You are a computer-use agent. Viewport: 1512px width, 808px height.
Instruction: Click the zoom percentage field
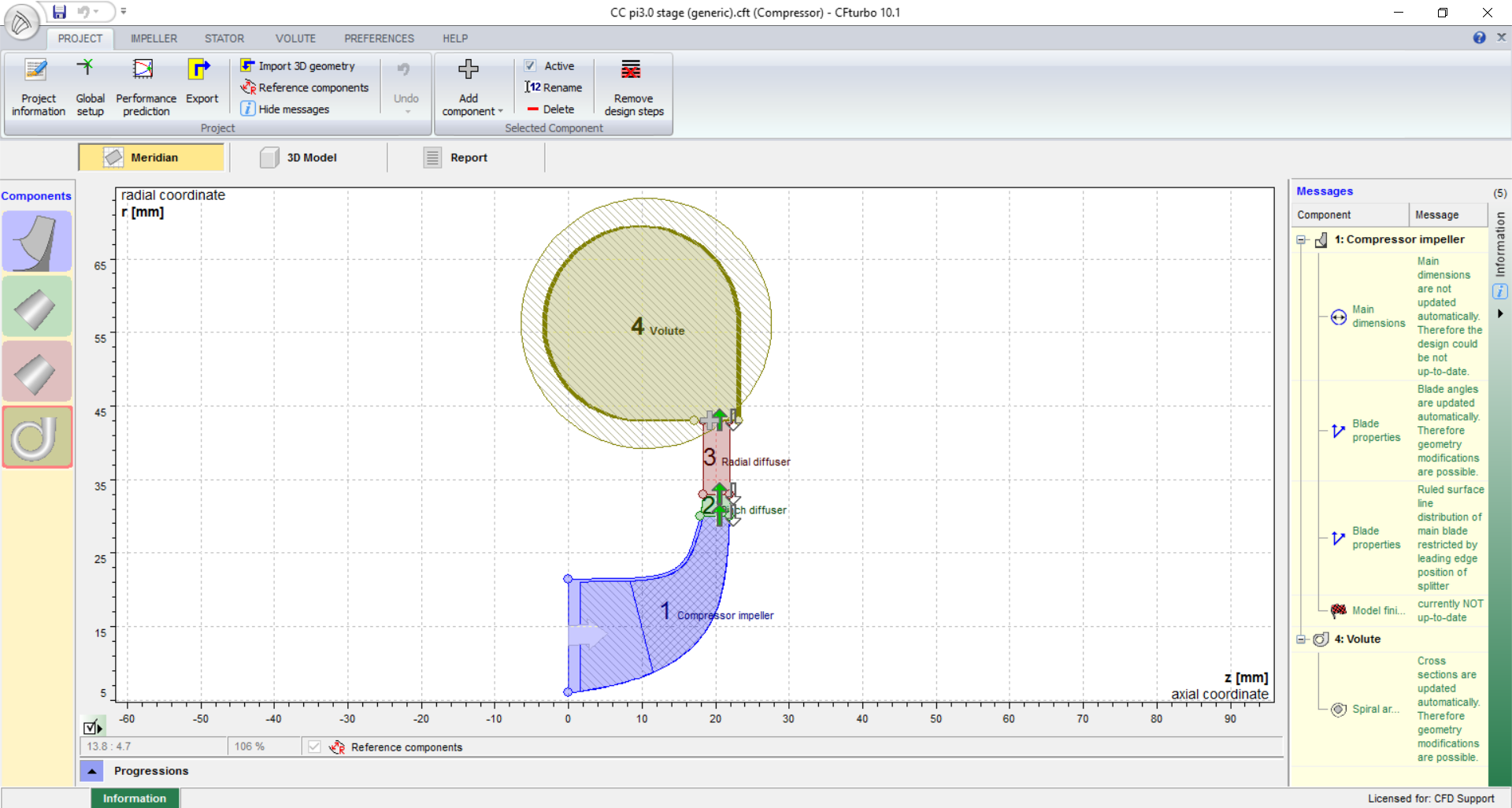[x=263, y=747]
